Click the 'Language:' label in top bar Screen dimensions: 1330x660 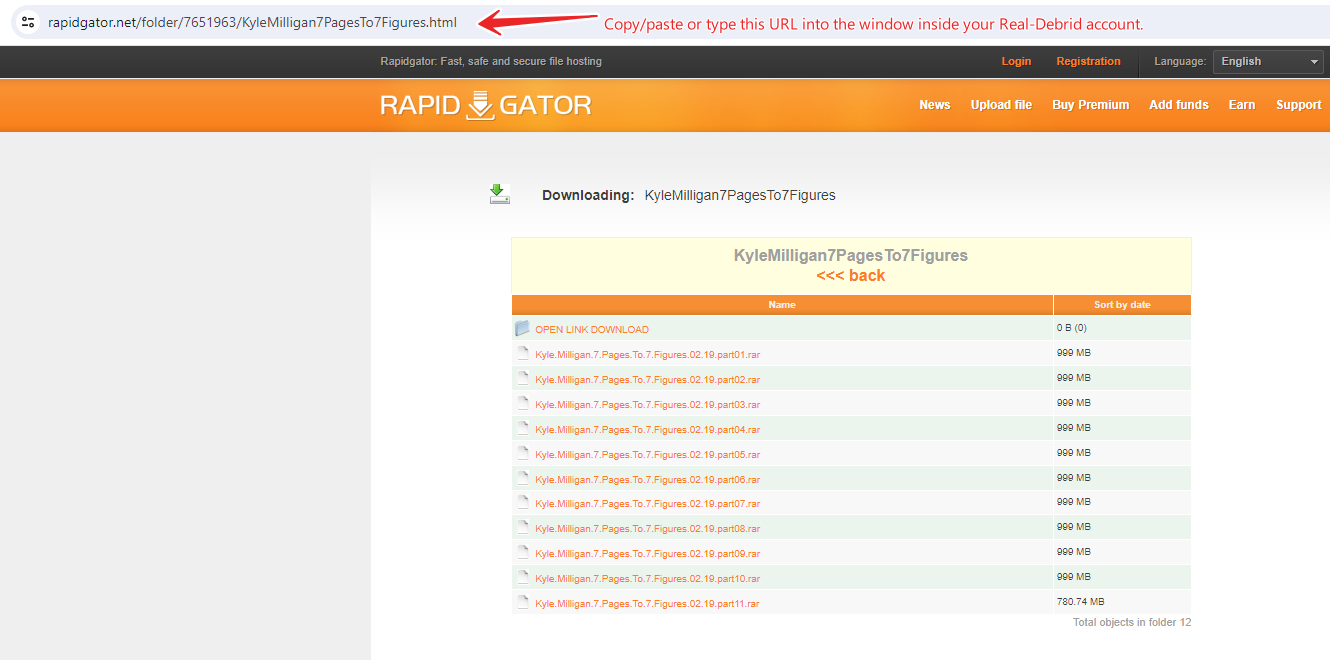click(x=1180, y=61)
